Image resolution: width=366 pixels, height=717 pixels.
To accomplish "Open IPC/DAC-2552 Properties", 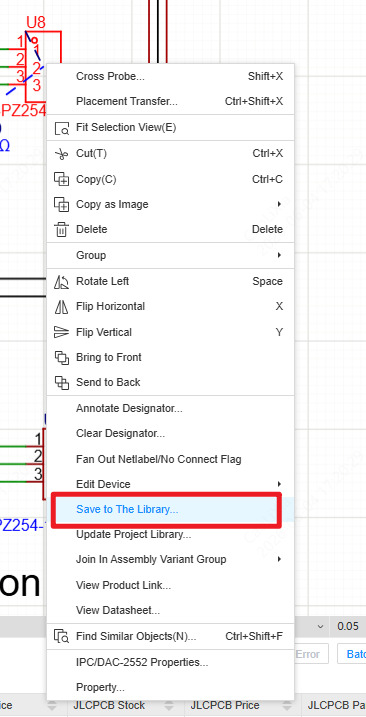I will (170, 662).
